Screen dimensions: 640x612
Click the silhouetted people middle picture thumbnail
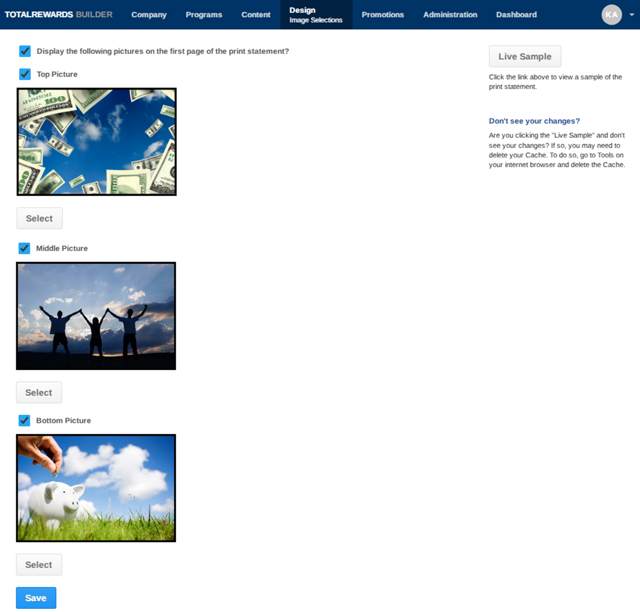pyautogui.click(x=96, y=316)
